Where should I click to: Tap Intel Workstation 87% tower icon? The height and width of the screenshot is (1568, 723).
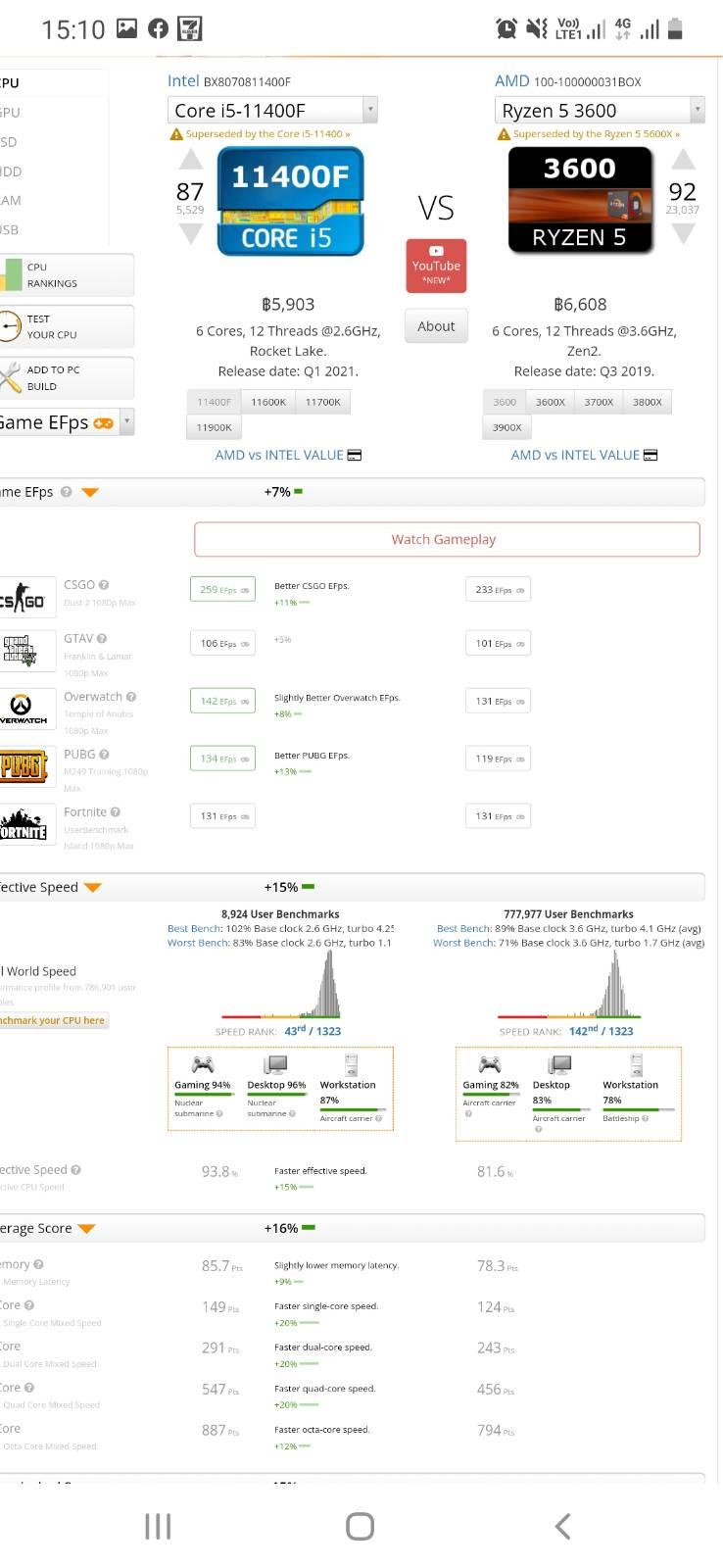352,1064
